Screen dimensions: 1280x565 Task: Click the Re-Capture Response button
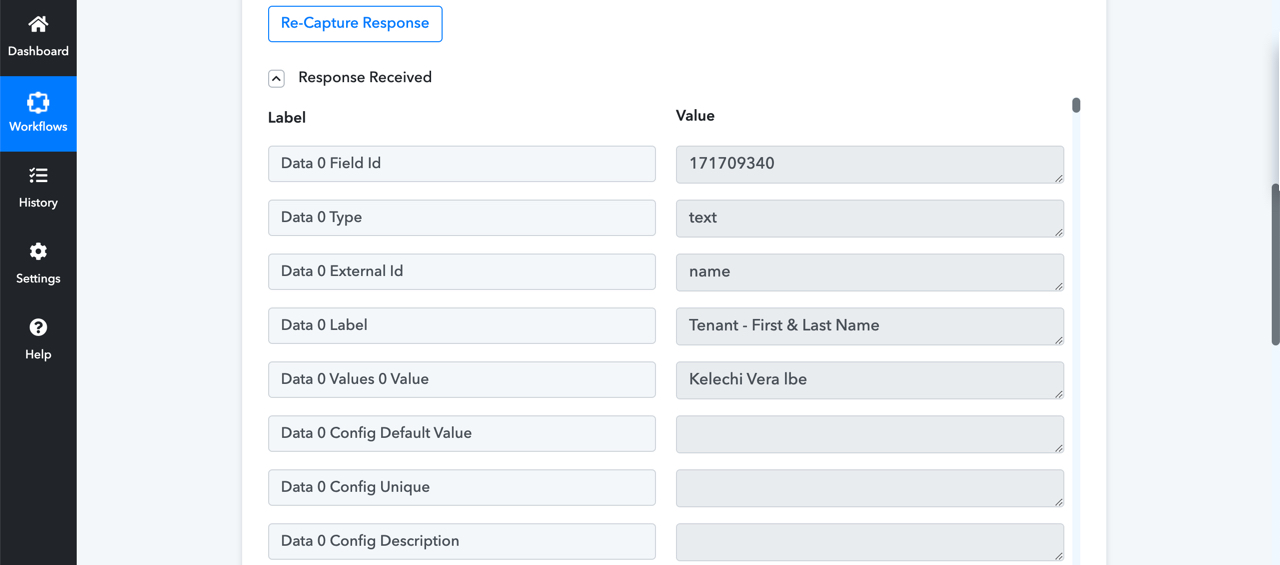[355, 23]
